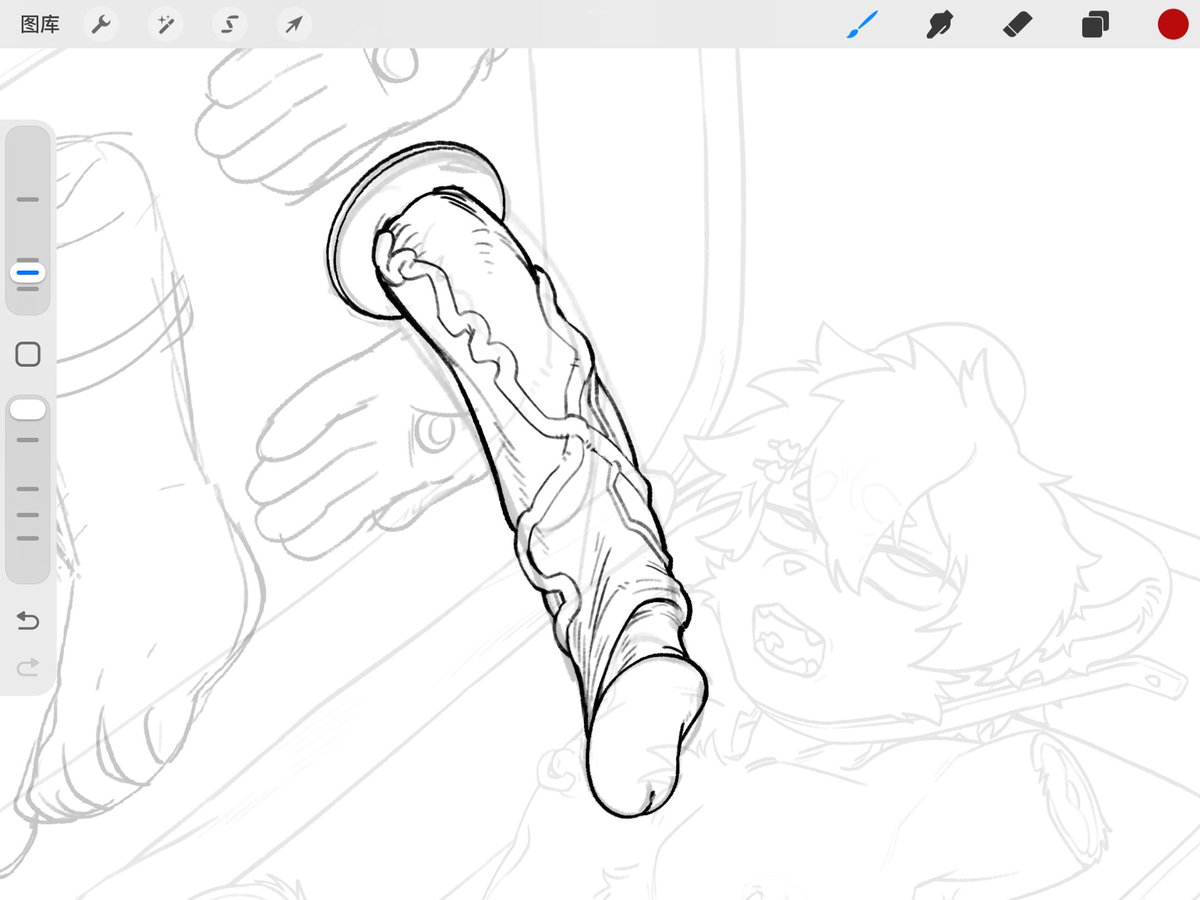This screenshot has height=900, width=1200.
Task: Redo with the greyed redo arrow
Action: pos(28,666)
